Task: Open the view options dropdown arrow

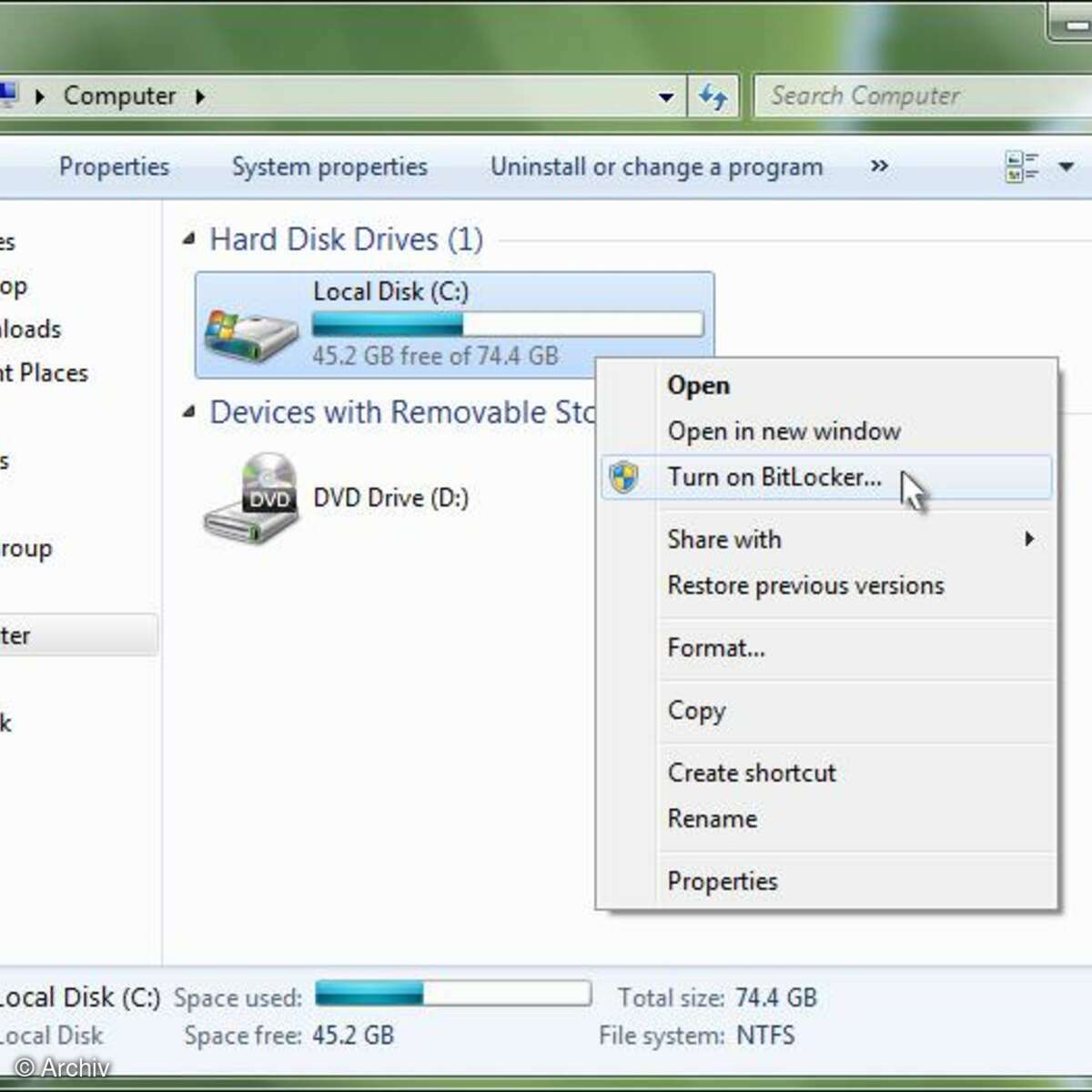Action: (x=1066, y=167)
